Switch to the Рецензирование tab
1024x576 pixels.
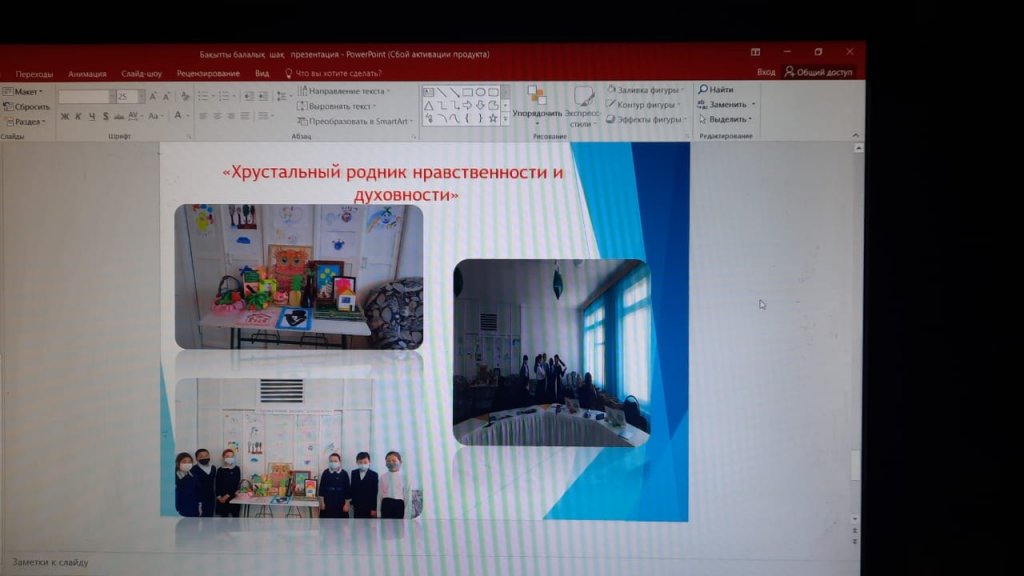(x=208, y=74)
